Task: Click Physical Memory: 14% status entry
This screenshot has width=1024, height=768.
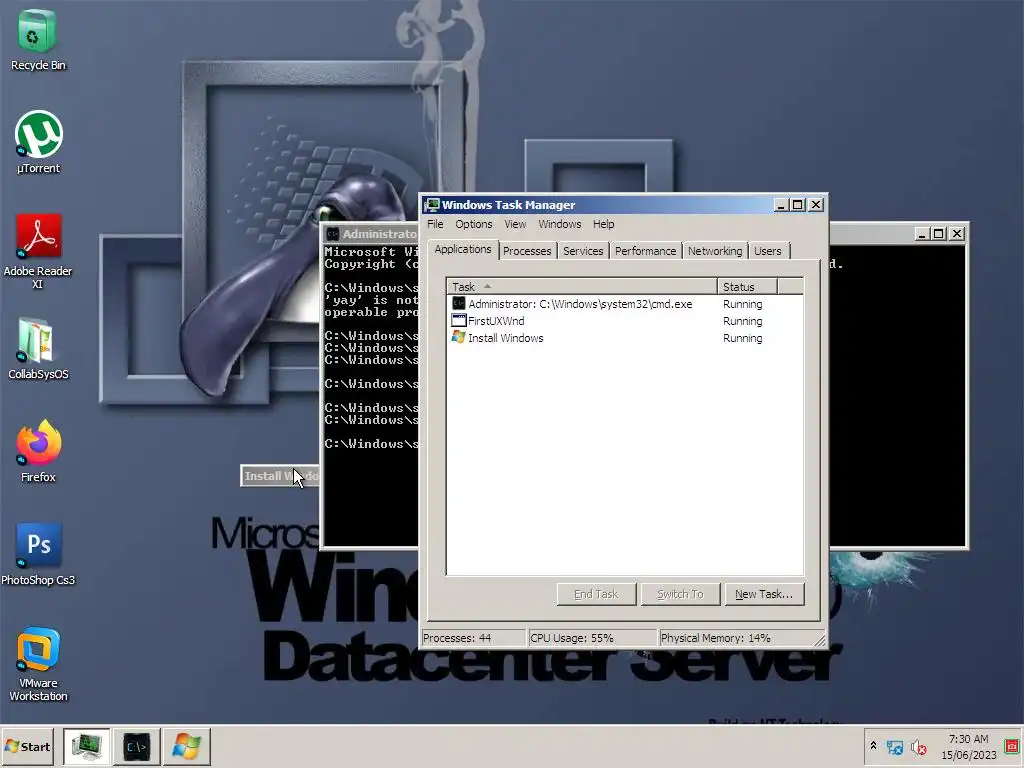Action: (x=735, y=638)
